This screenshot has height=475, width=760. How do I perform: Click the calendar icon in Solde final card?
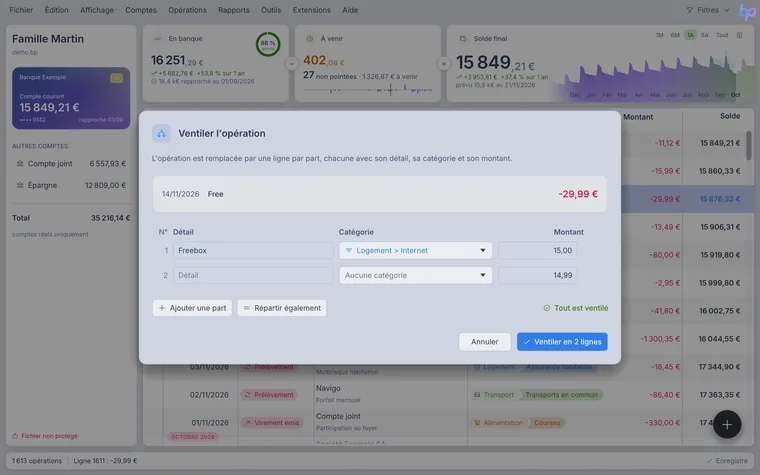click(x=462, y=38)
